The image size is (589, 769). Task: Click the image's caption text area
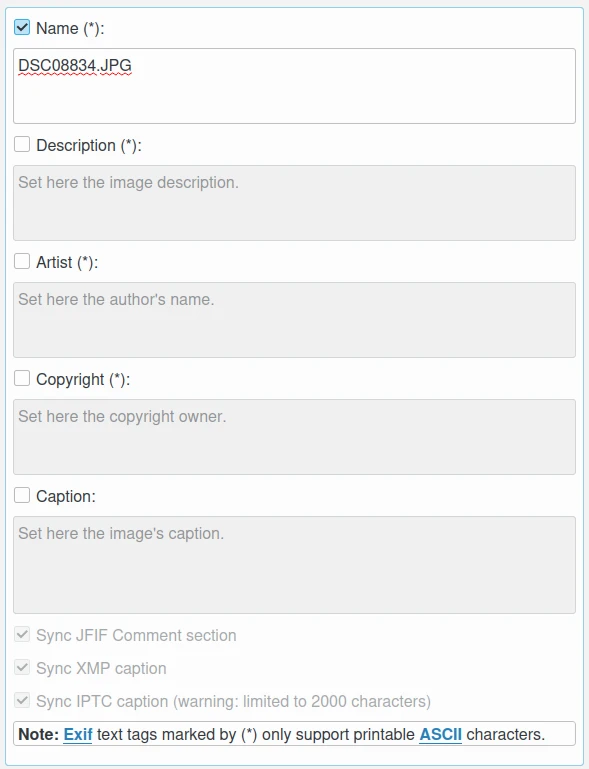294,564
